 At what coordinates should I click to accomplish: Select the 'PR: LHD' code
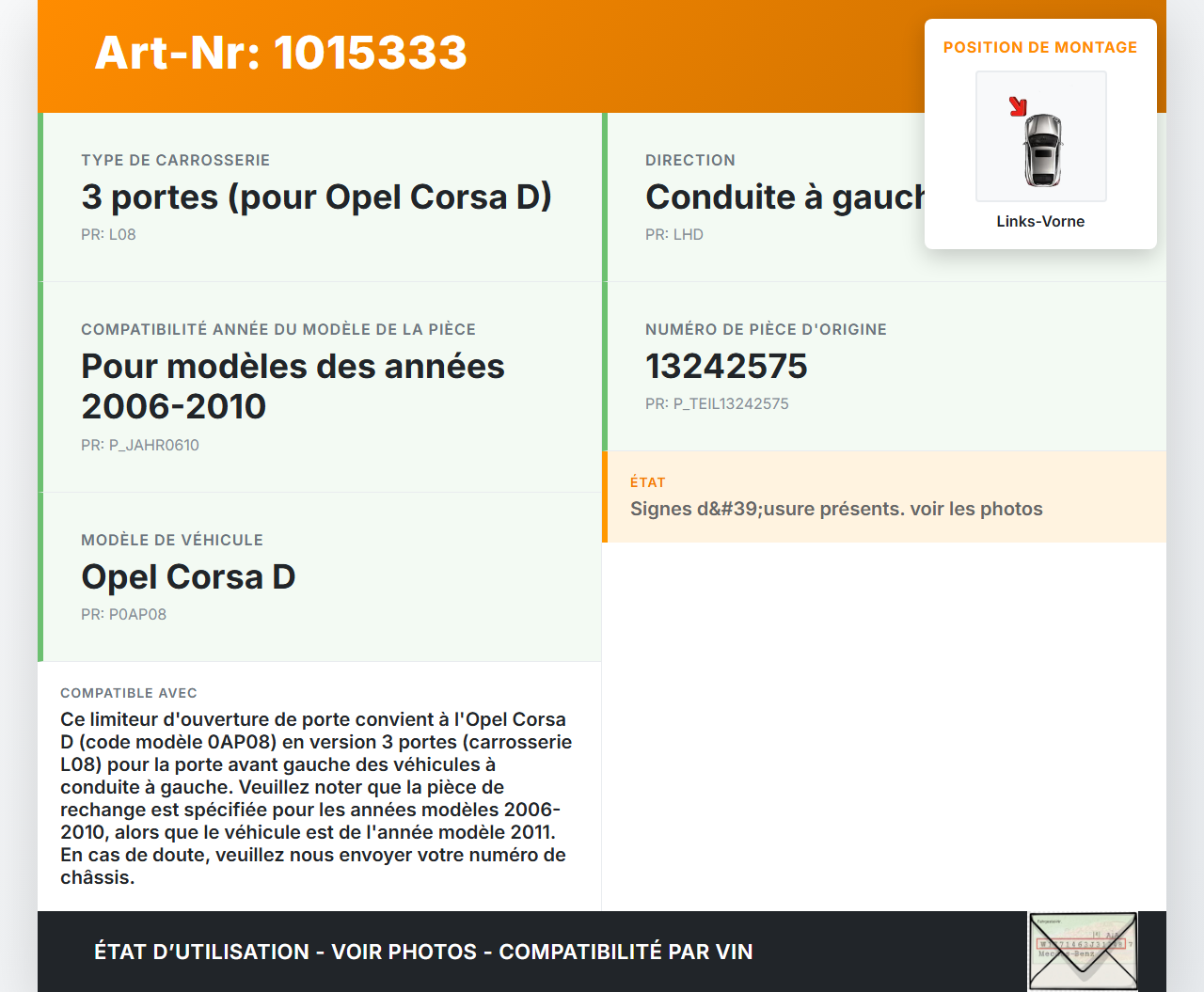[x=673, y=234]
